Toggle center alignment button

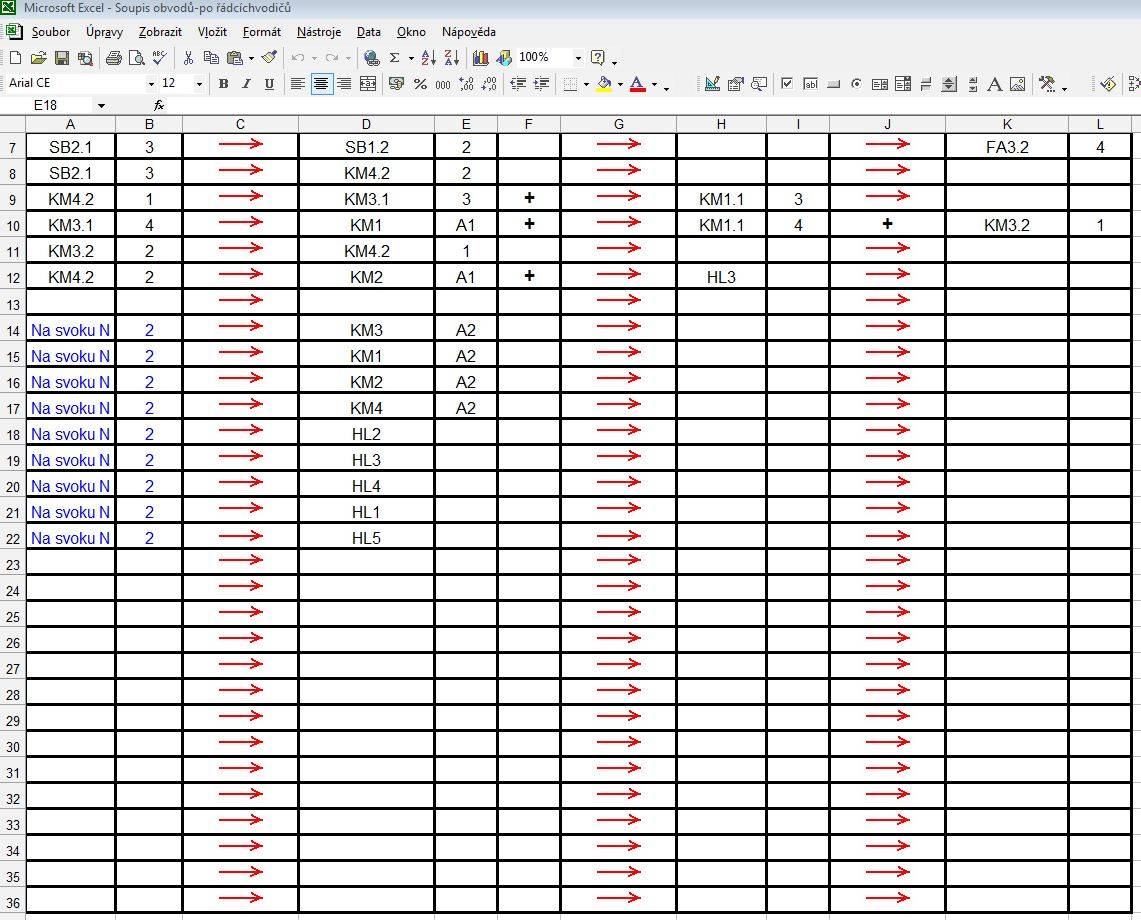click(321, 84)
